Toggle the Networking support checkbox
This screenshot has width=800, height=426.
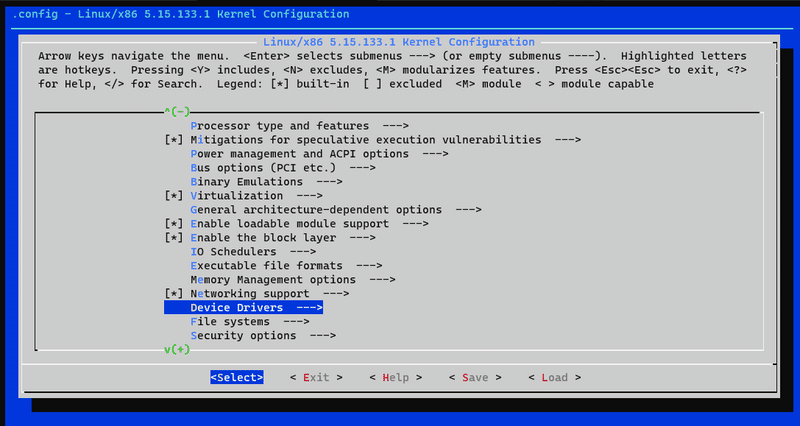click(173, 294)
